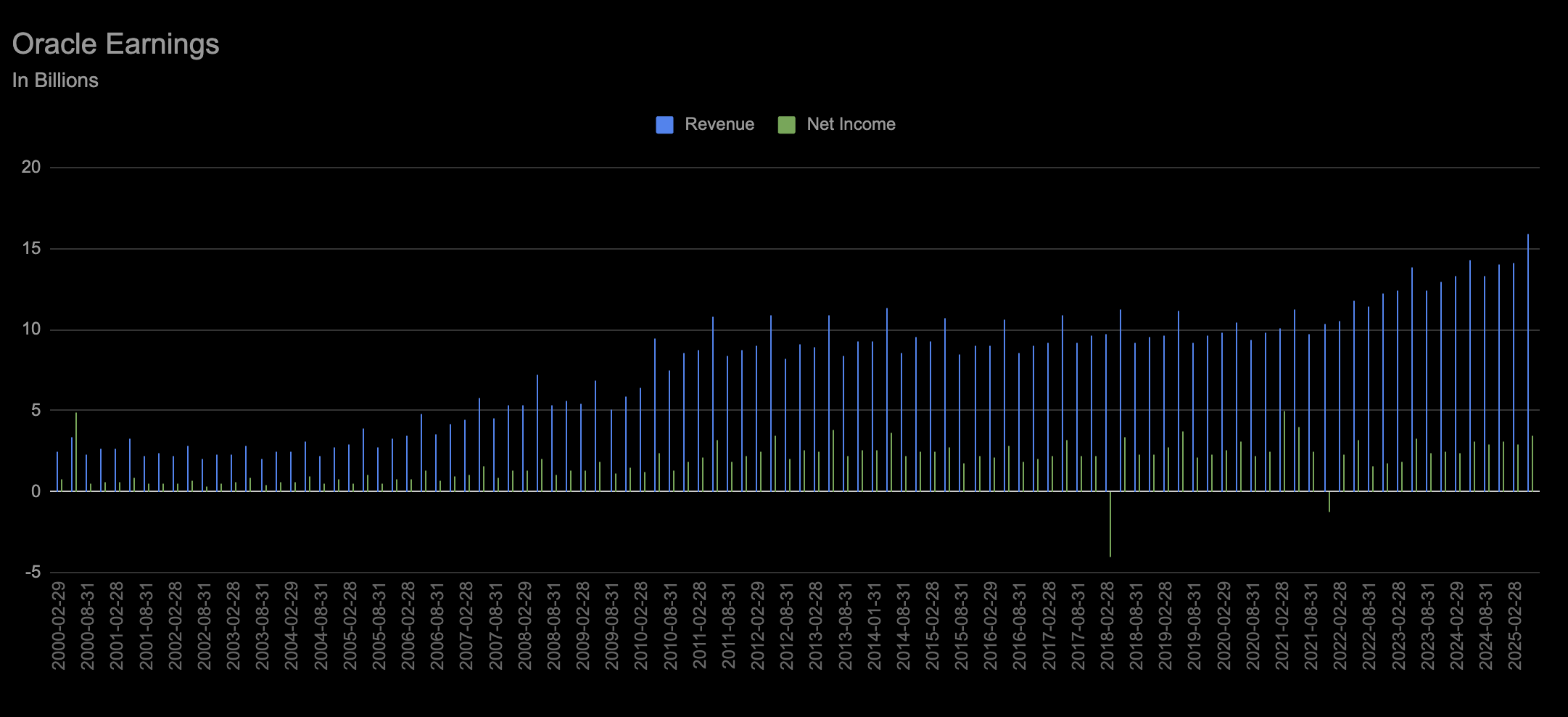Click the x-axis date label "2017-02-28"
The height and width of the screenshot is (717, 1568).
coord(1049,626)
